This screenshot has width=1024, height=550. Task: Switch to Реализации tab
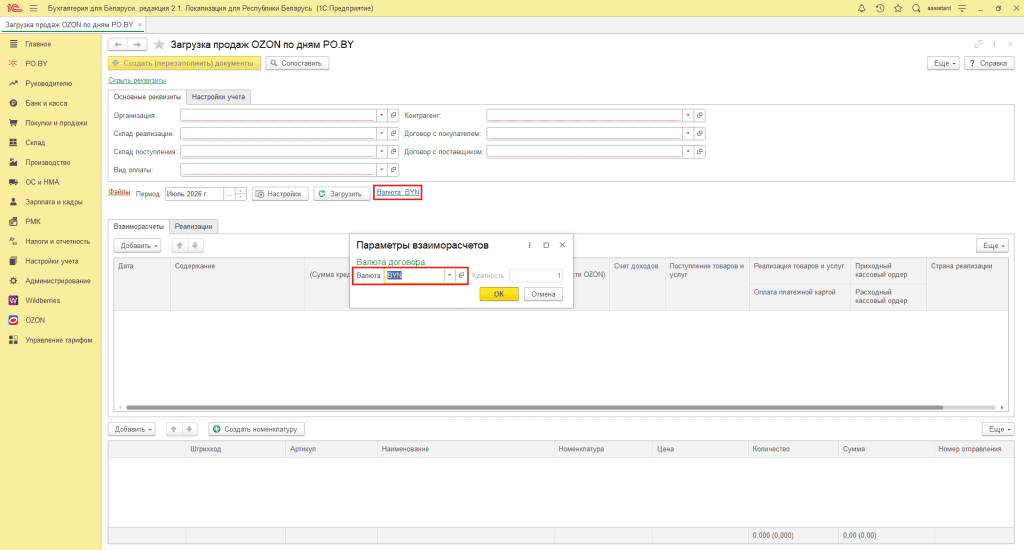pos(193,226)
